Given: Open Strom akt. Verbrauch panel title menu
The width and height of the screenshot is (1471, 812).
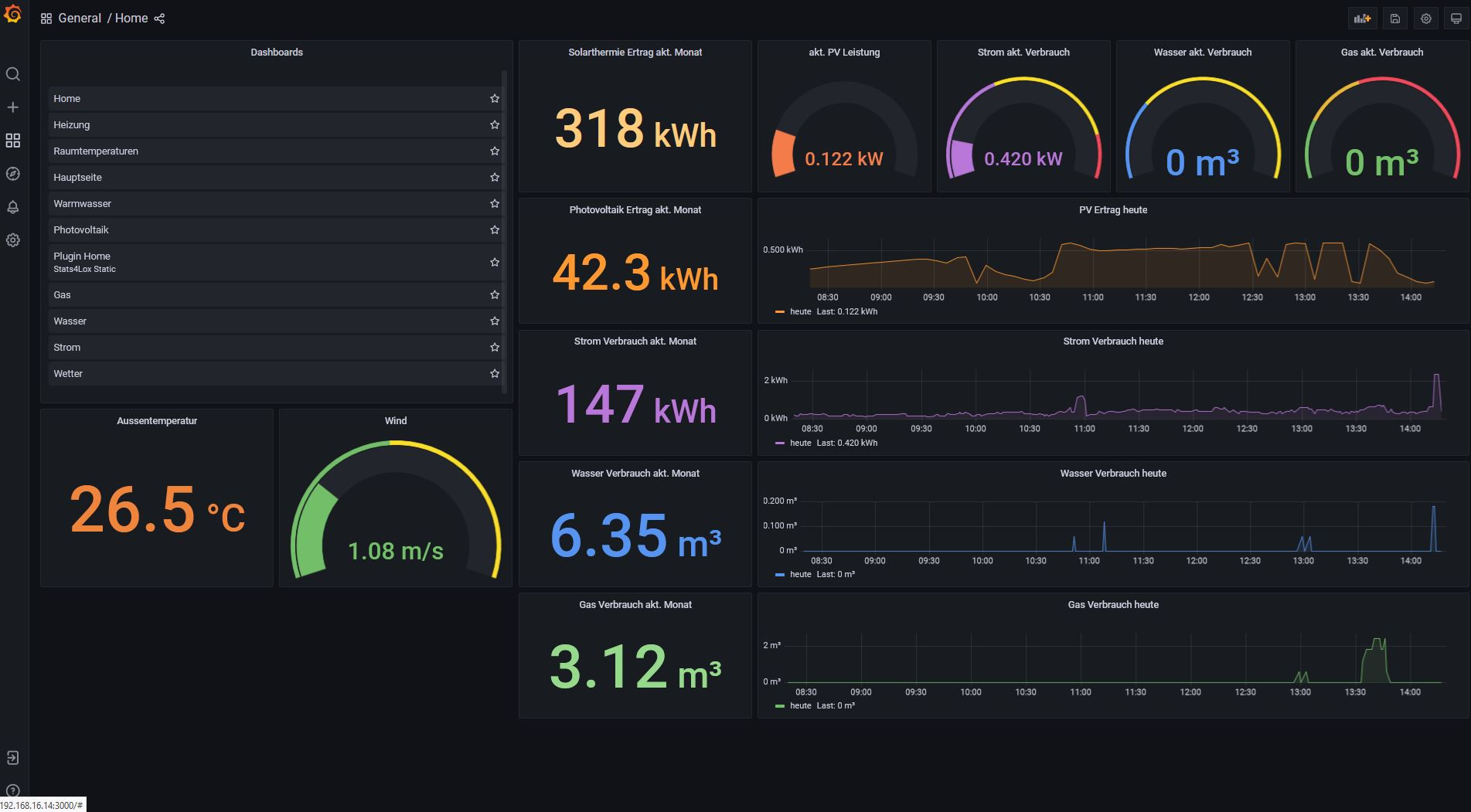Looking at the screenshot, I should pos(1023,53).
